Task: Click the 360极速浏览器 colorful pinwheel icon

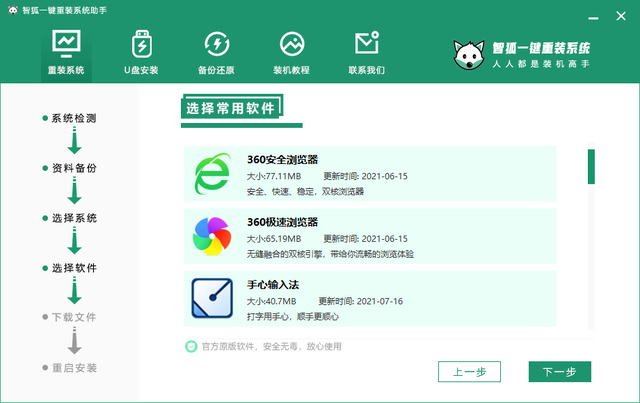Action: pyautogui.click(x=212, y=236)
